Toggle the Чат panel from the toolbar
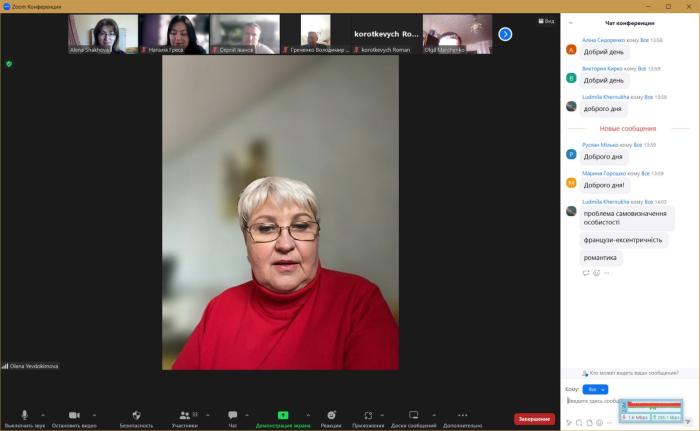The height and width of the screenshot is (431, 700). tap(232, 416)
